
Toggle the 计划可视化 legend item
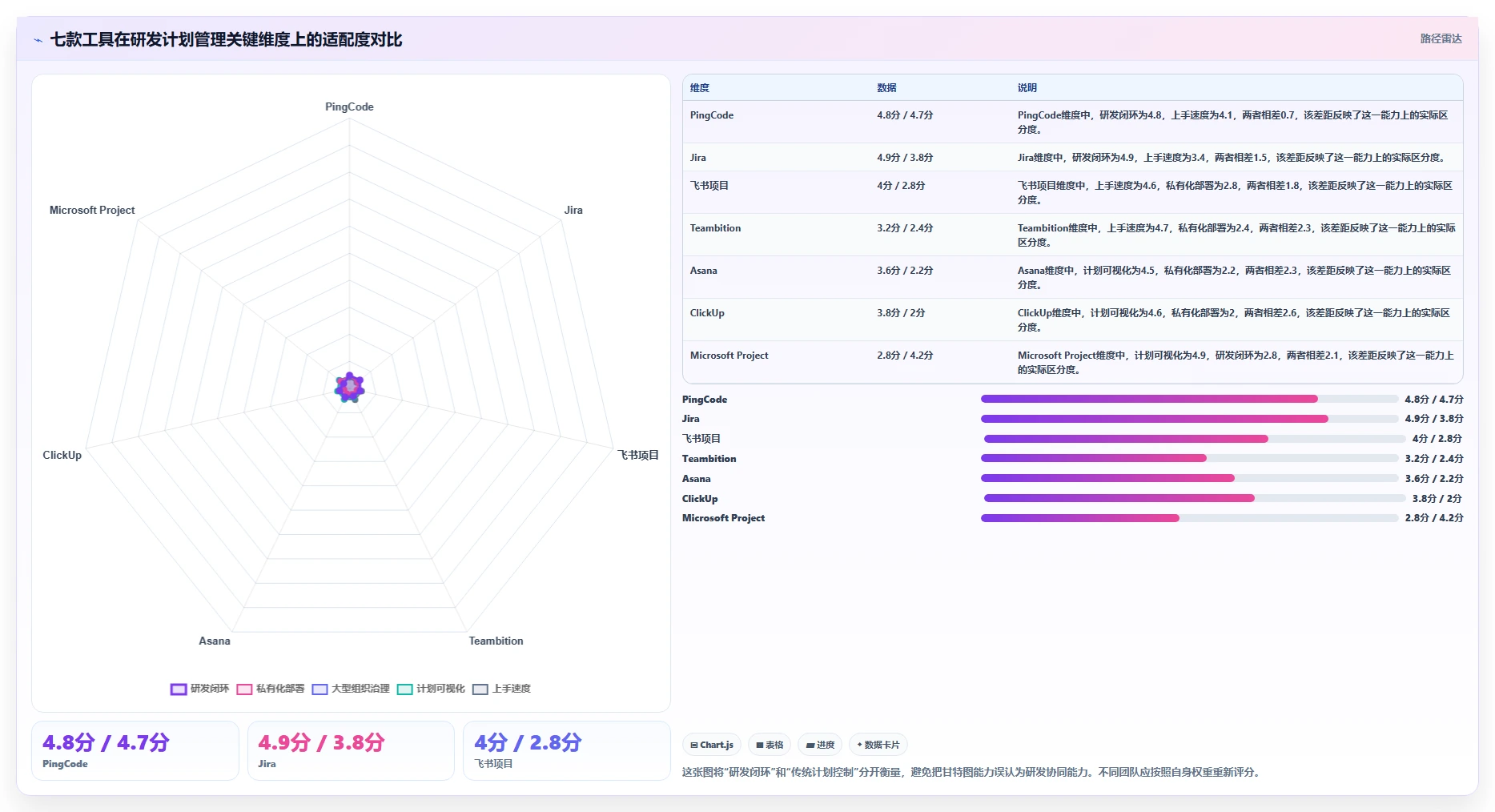pos(431,689)
